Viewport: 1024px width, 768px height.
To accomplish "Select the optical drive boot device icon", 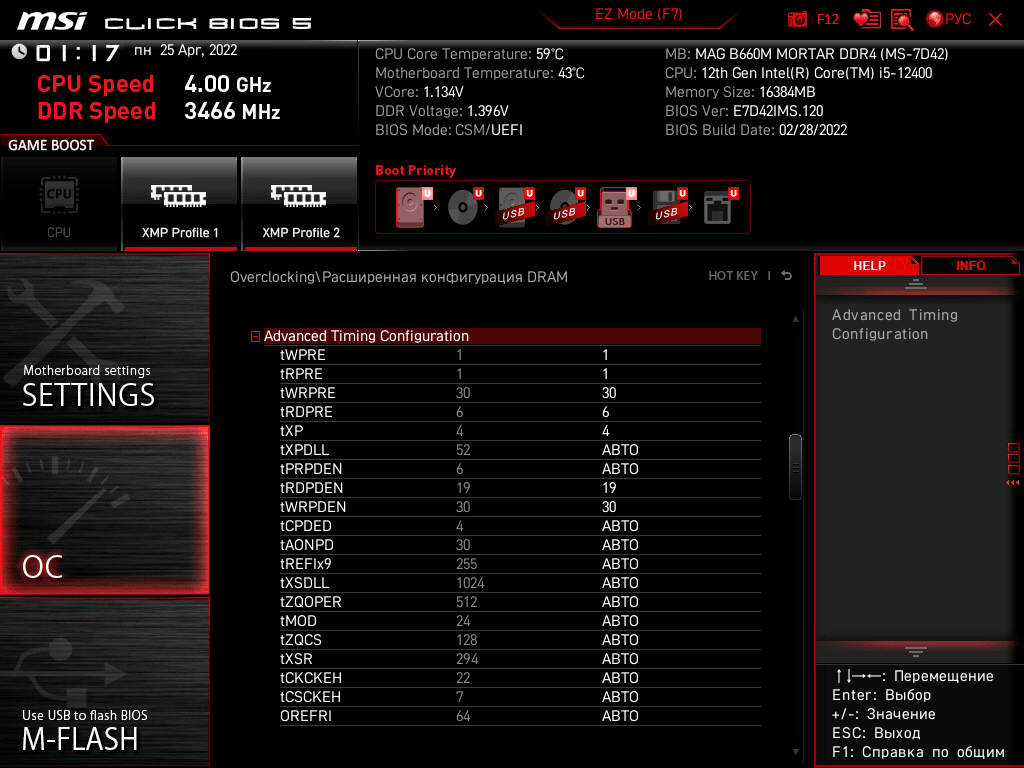I will pos(464,207).
